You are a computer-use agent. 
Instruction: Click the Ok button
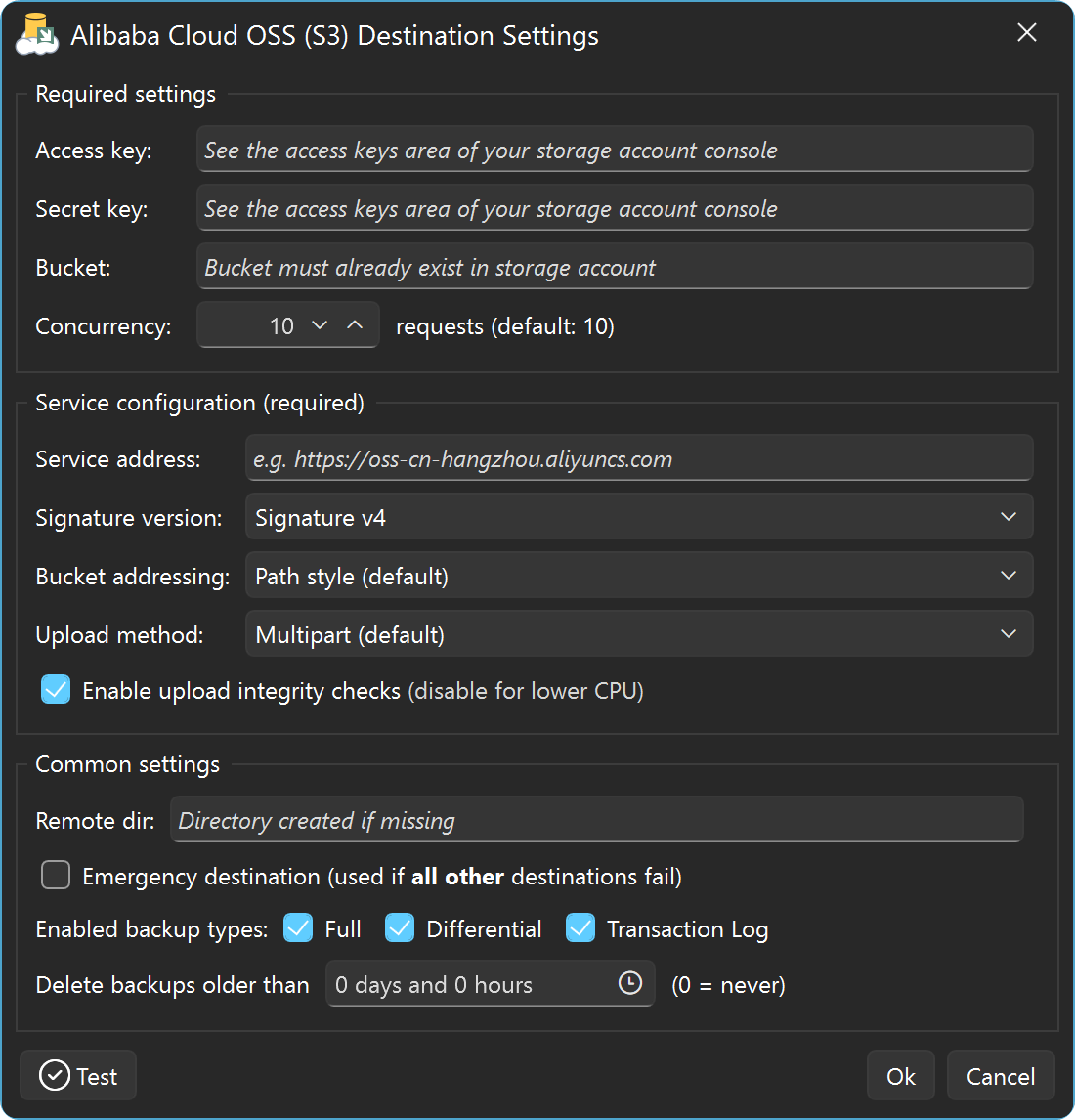point(901,1075)
